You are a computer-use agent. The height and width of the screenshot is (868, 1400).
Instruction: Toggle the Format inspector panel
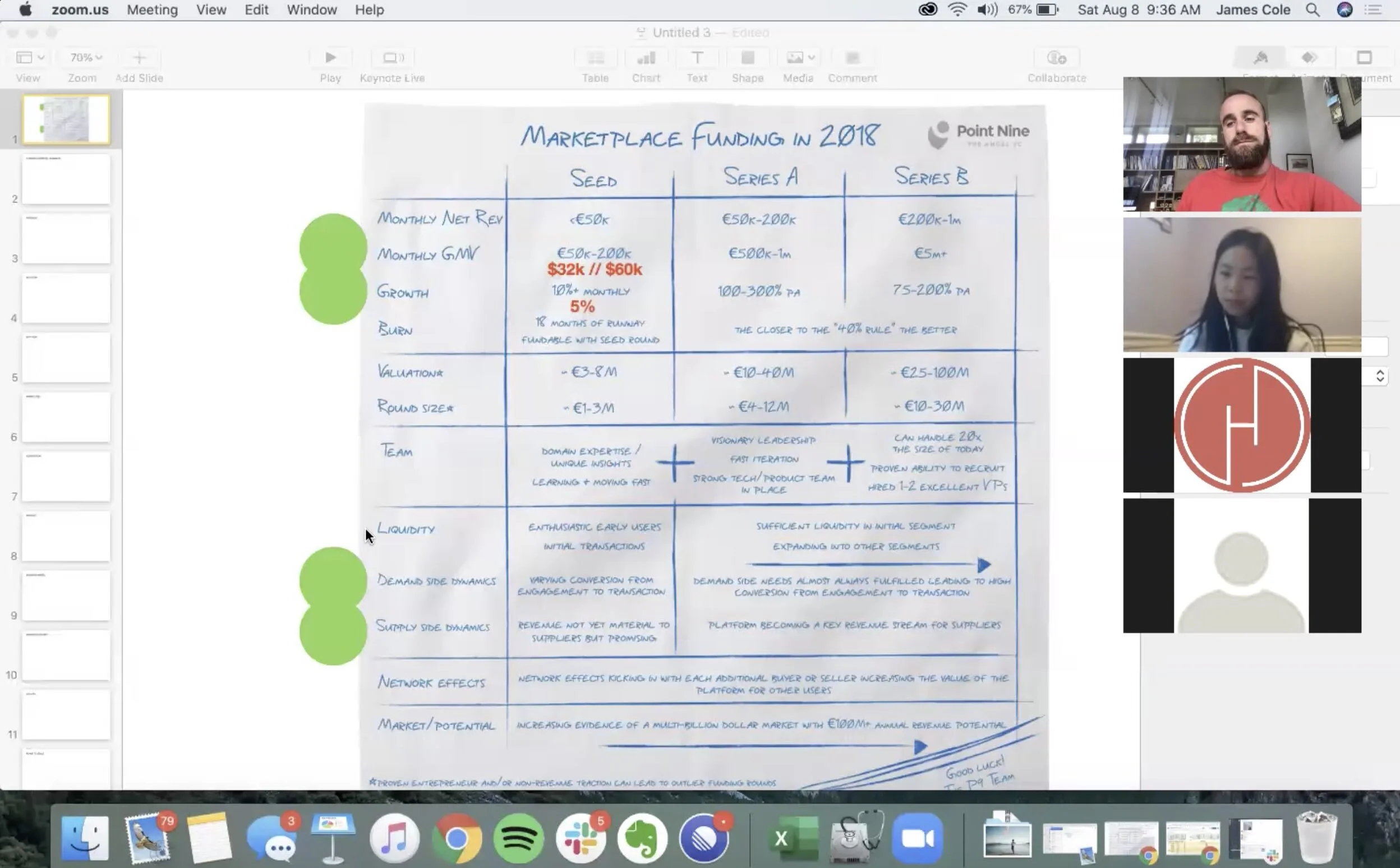click(1260, 58)
